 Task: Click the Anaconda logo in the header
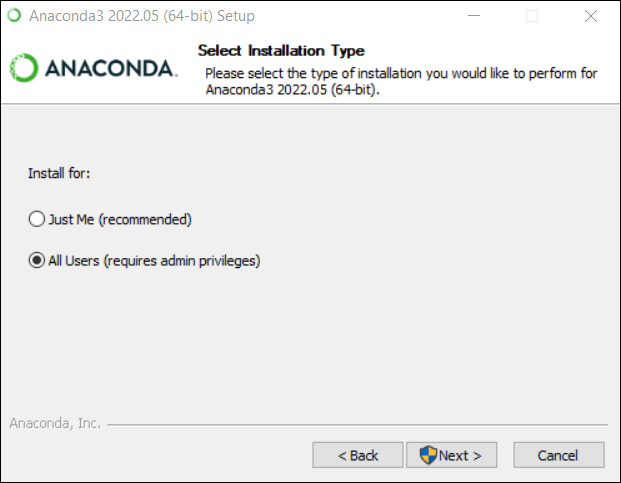[x=94, y=68]
